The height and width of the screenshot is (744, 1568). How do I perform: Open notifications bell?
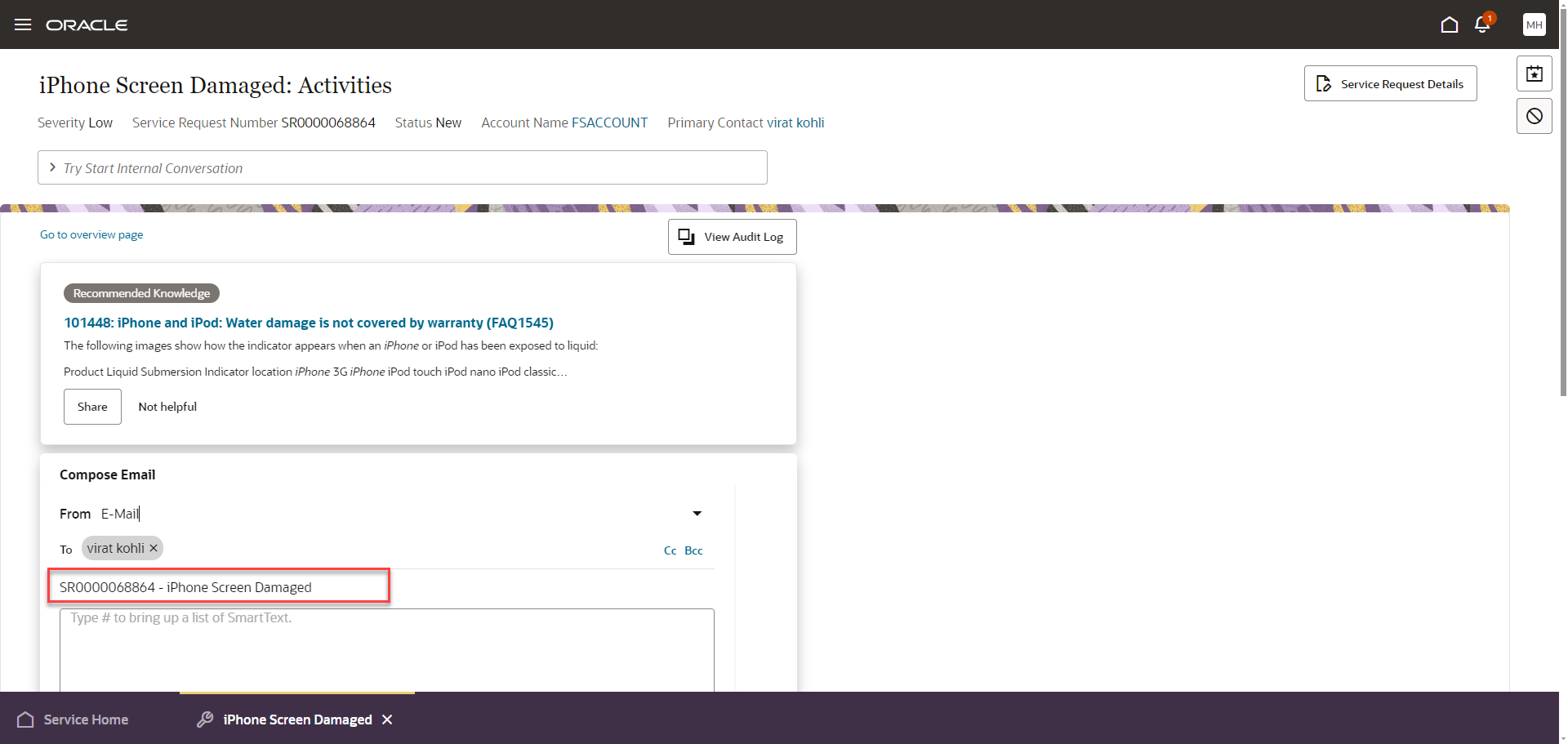1483,25
